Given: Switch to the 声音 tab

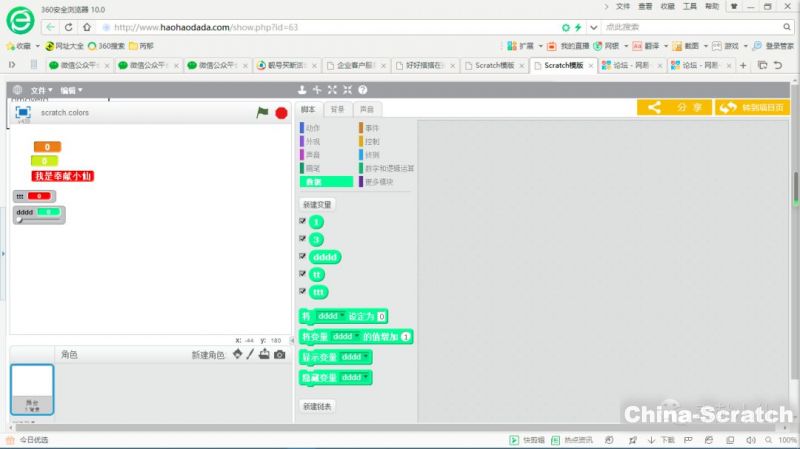Looking at the screenshot, I should pos(367,109).
